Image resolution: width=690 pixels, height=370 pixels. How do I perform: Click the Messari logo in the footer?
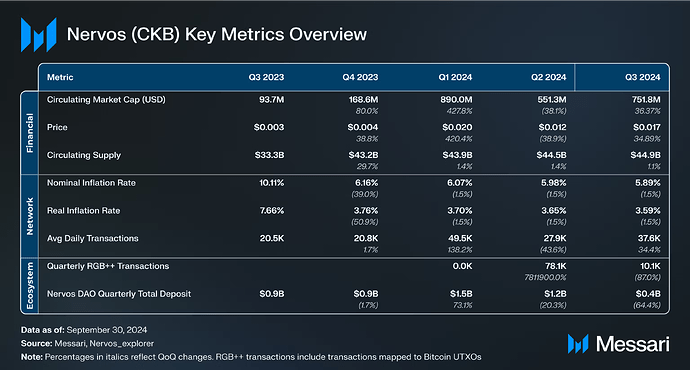click(x=618, y=344)
